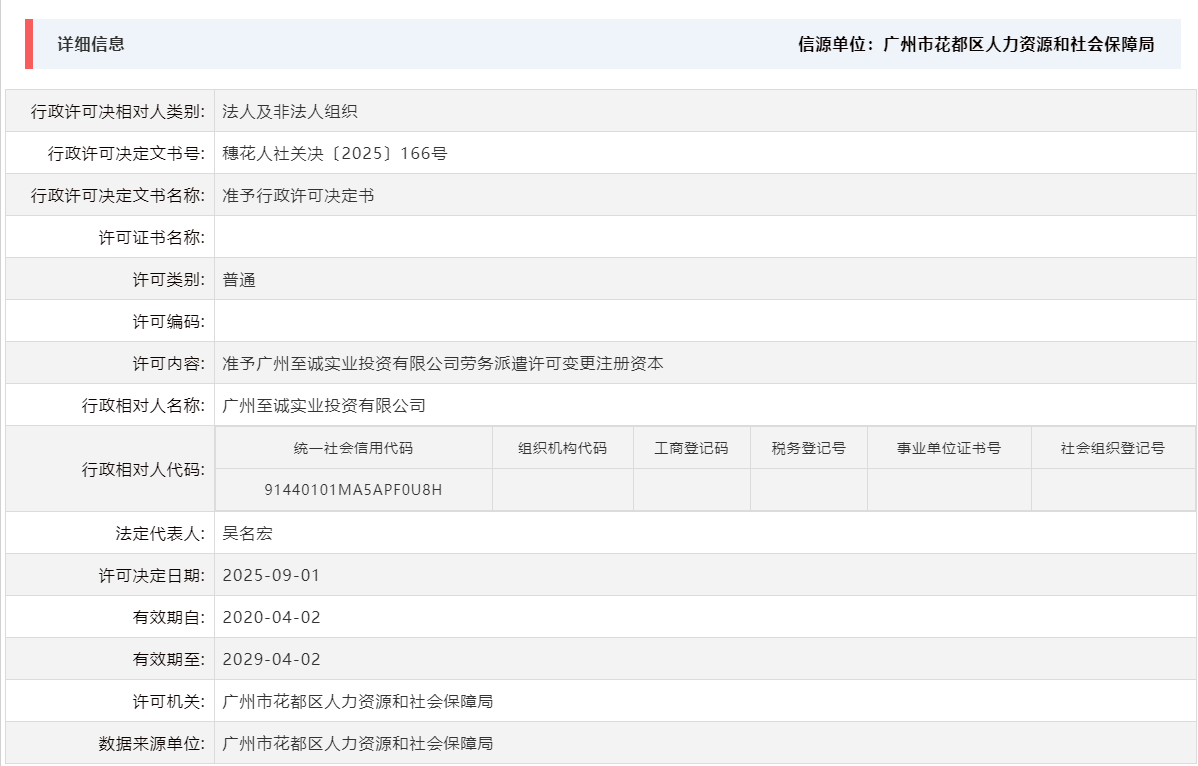Screen dimensions: 1198x766
Task: Click the 税务登记号 column header
Action: click(x=809, y=447)
